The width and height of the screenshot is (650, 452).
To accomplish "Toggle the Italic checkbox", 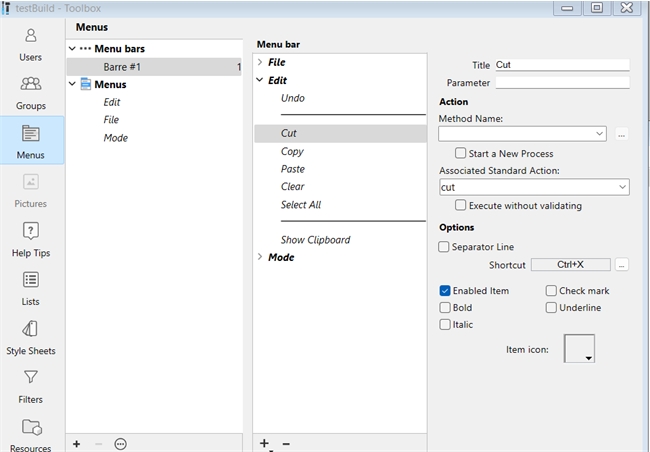I will point(445,324).
